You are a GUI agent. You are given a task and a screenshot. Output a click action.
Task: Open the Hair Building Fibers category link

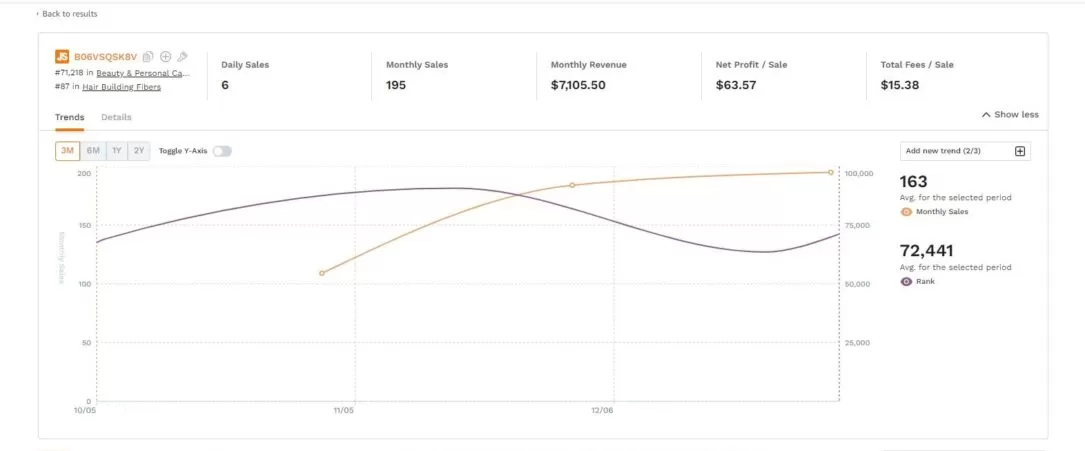tap(121, 87)
